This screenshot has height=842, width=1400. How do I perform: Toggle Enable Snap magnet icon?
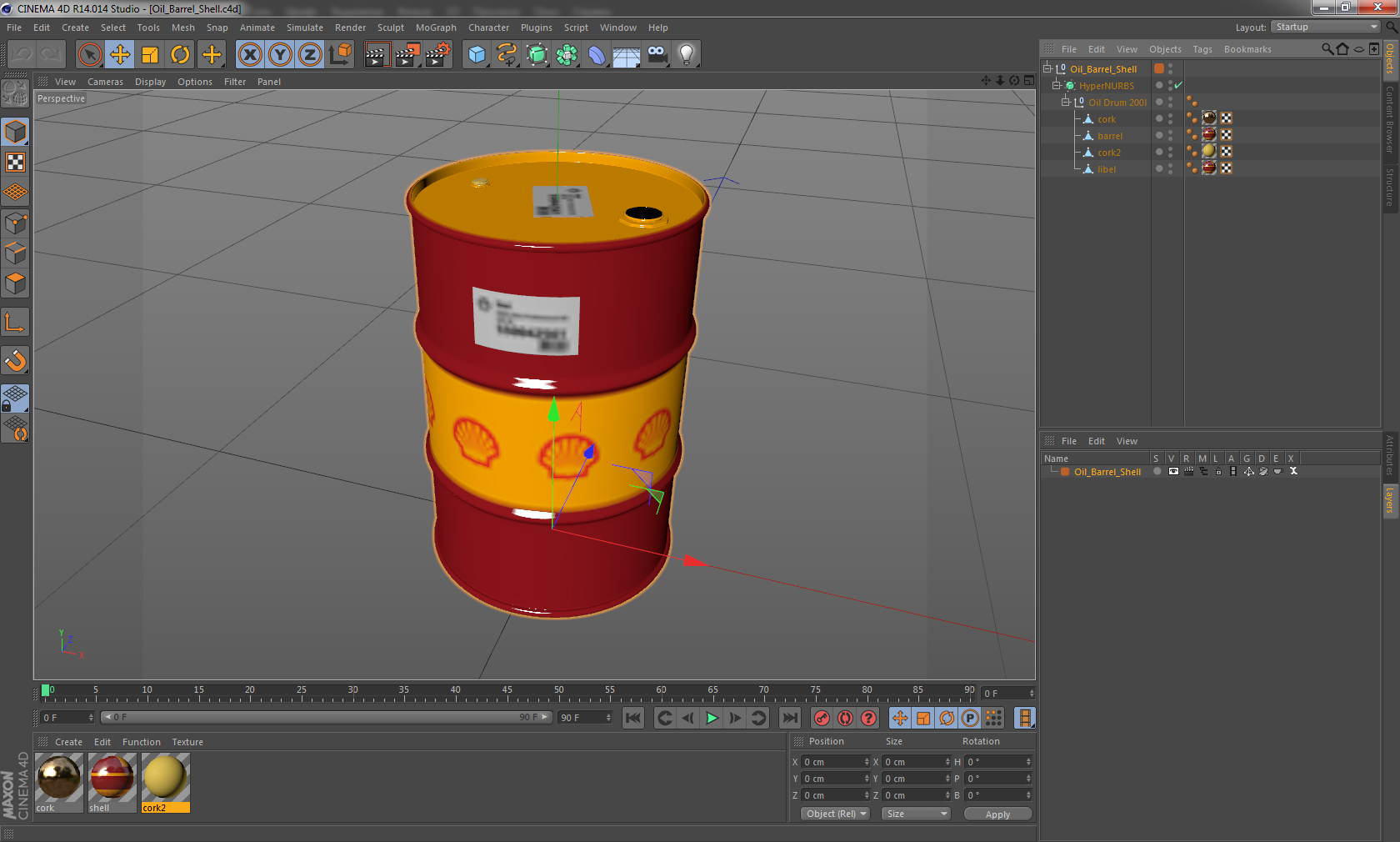pos(16,360)
